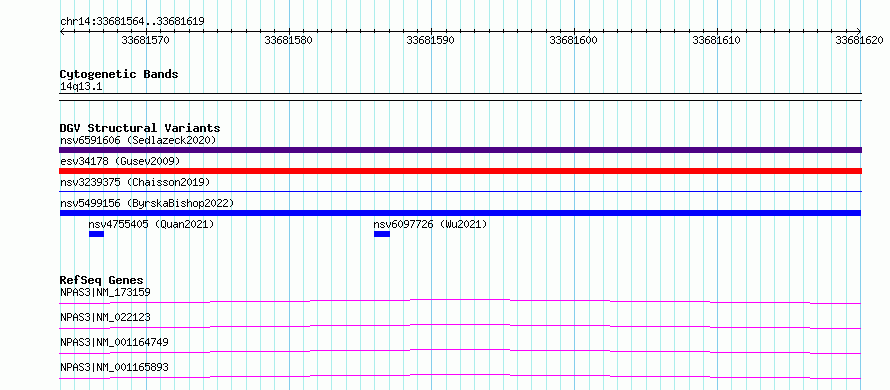Open variant label nsv6591606 (Sedlazeck2020)
This screenshot has width=890, height=390.
(x=138, y=140)
